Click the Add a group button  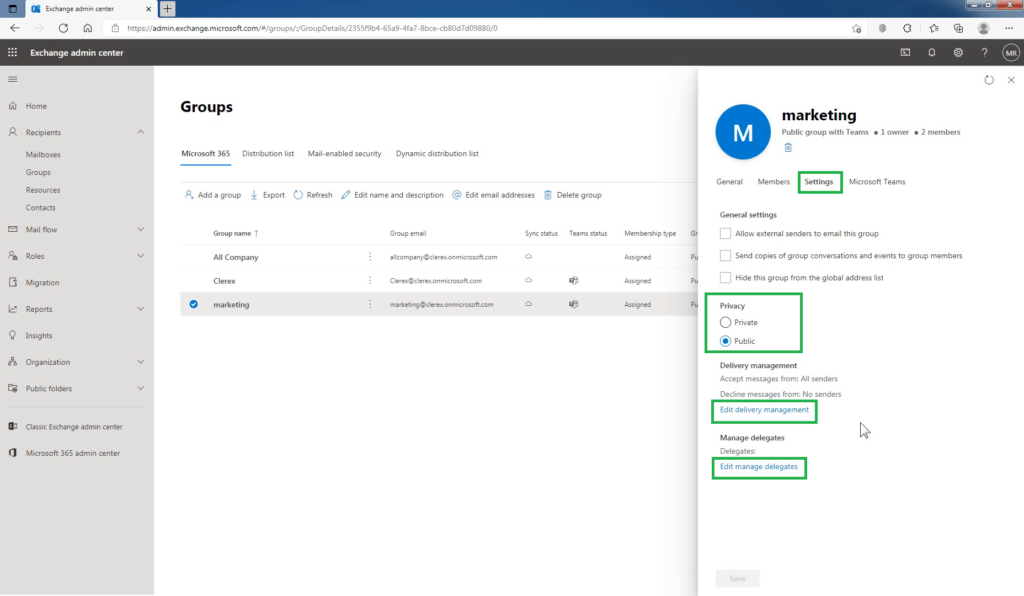point(213,195)
